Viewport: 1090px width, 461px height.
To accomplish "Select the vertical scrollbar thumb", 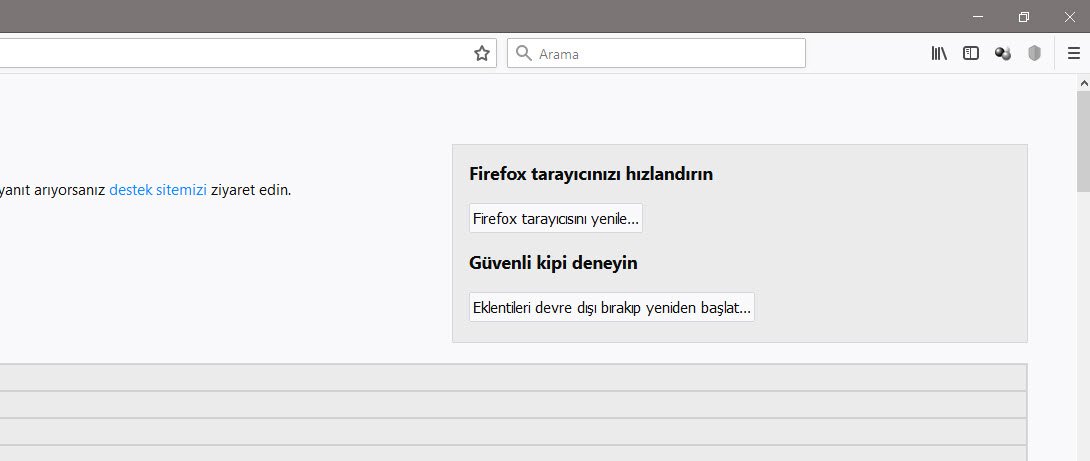I will coord(1083,141).
